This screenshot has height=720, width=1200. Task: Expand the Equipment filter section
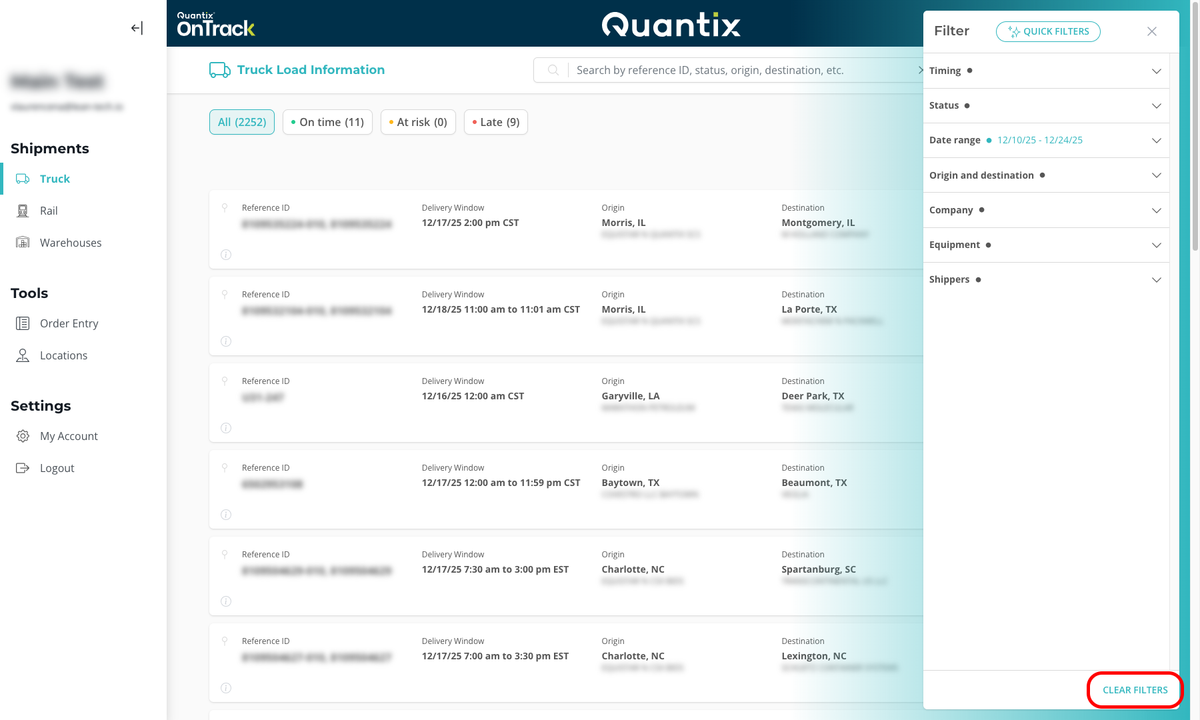[1156, 245]
